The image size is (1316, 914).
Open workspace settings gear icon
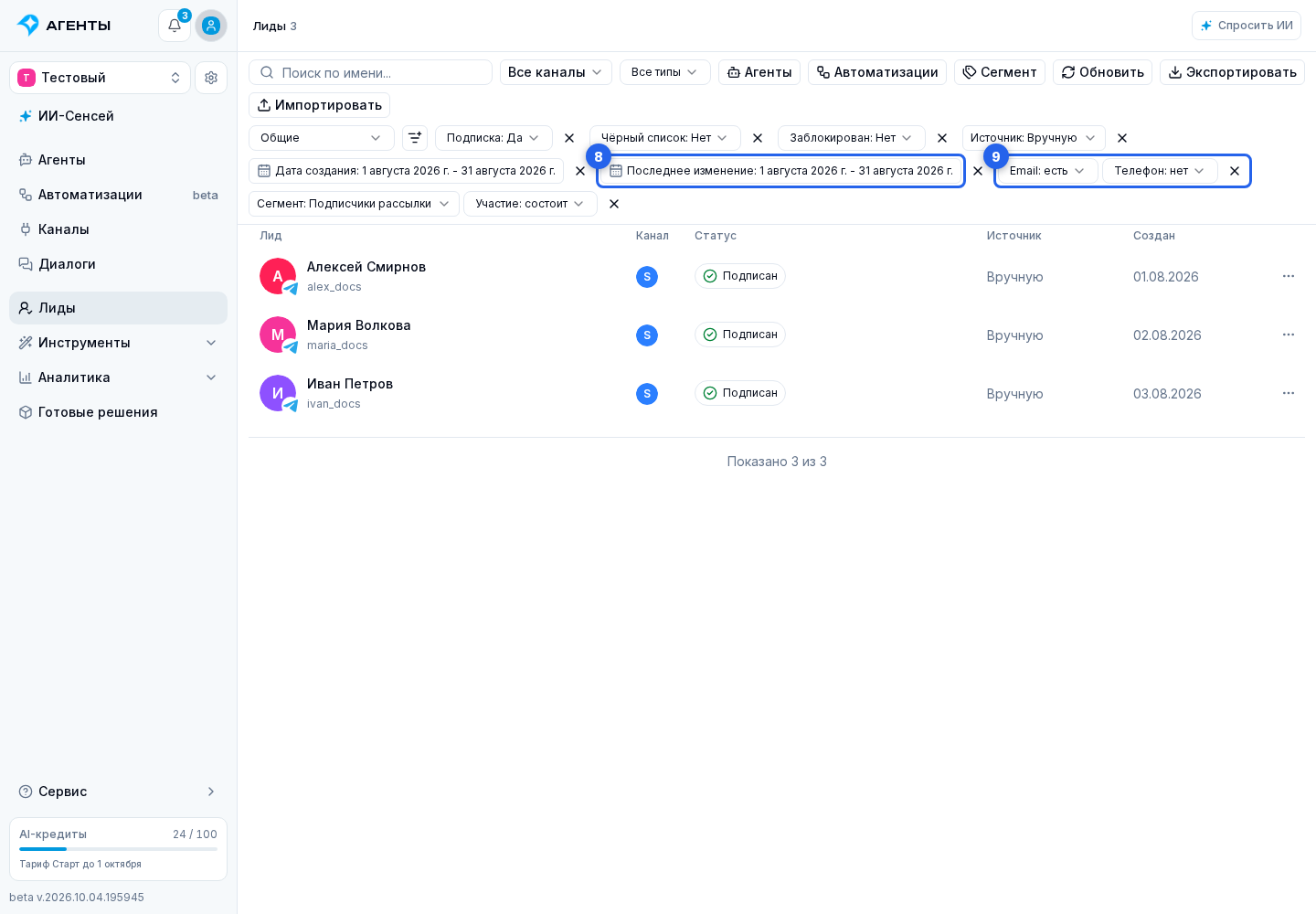click(x=211, y=78)
